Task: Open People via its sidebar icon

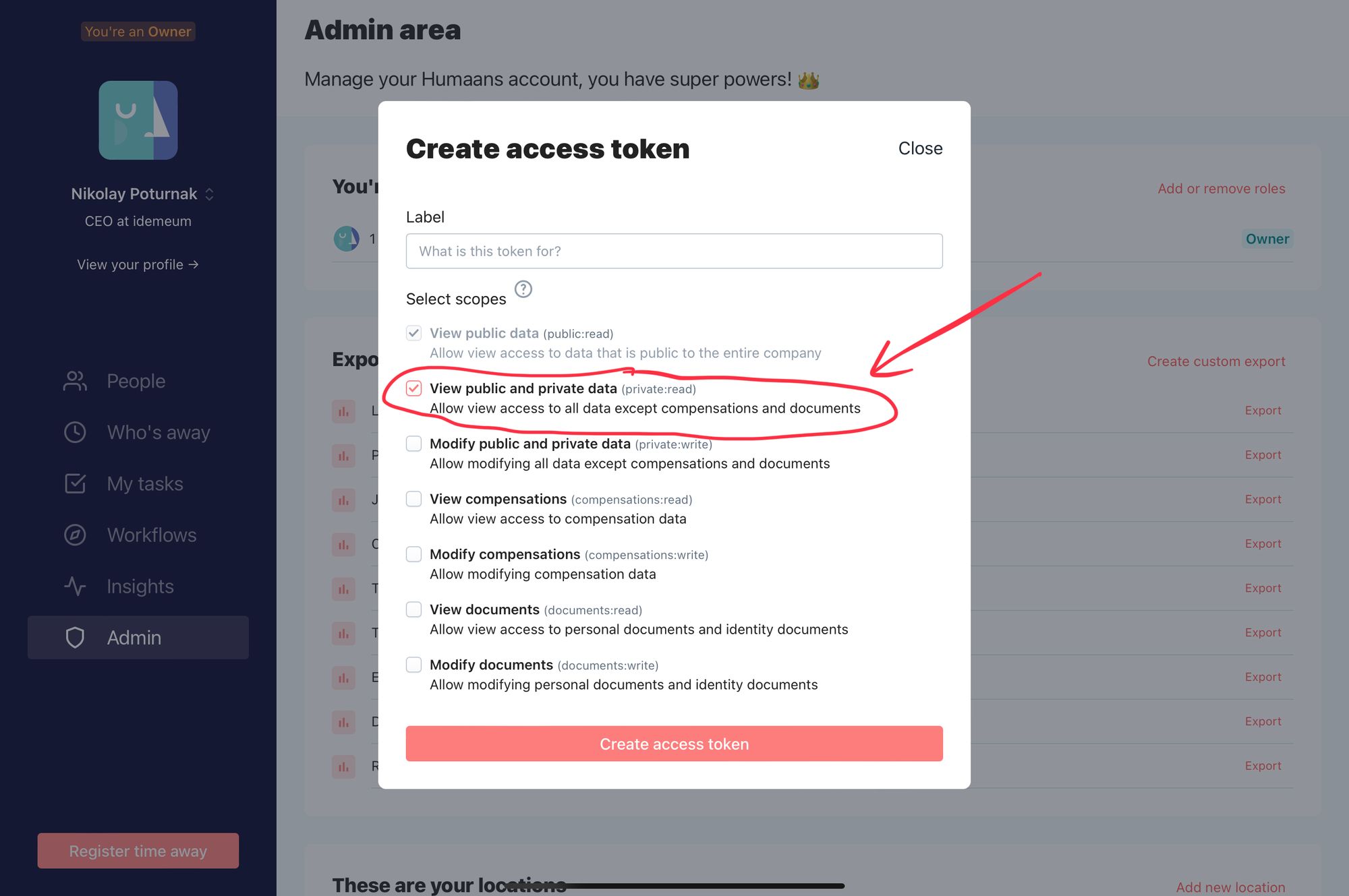Action: [75, 381]
